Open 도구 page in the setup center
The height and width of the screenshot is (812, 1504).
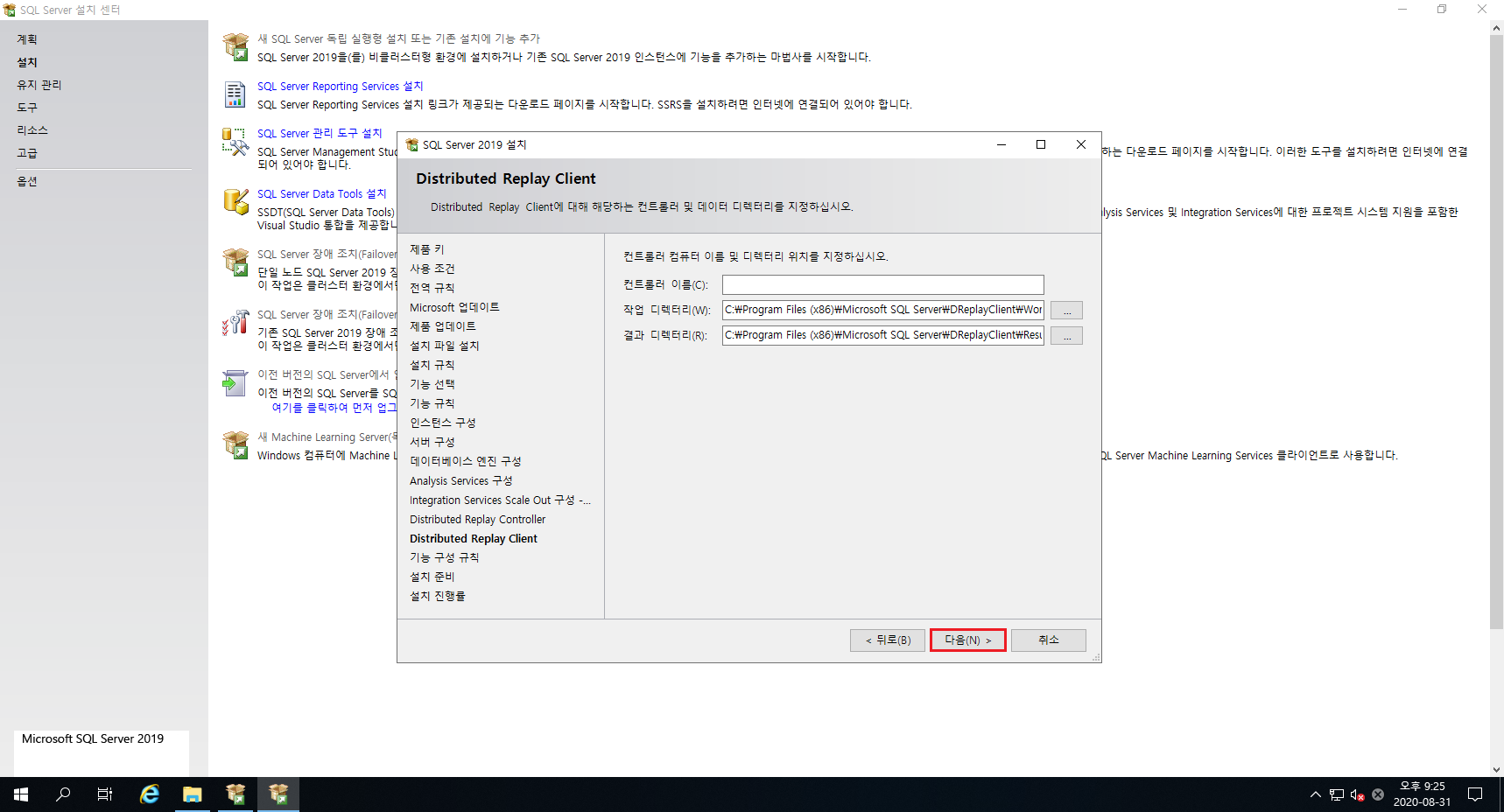pos(27,108)
